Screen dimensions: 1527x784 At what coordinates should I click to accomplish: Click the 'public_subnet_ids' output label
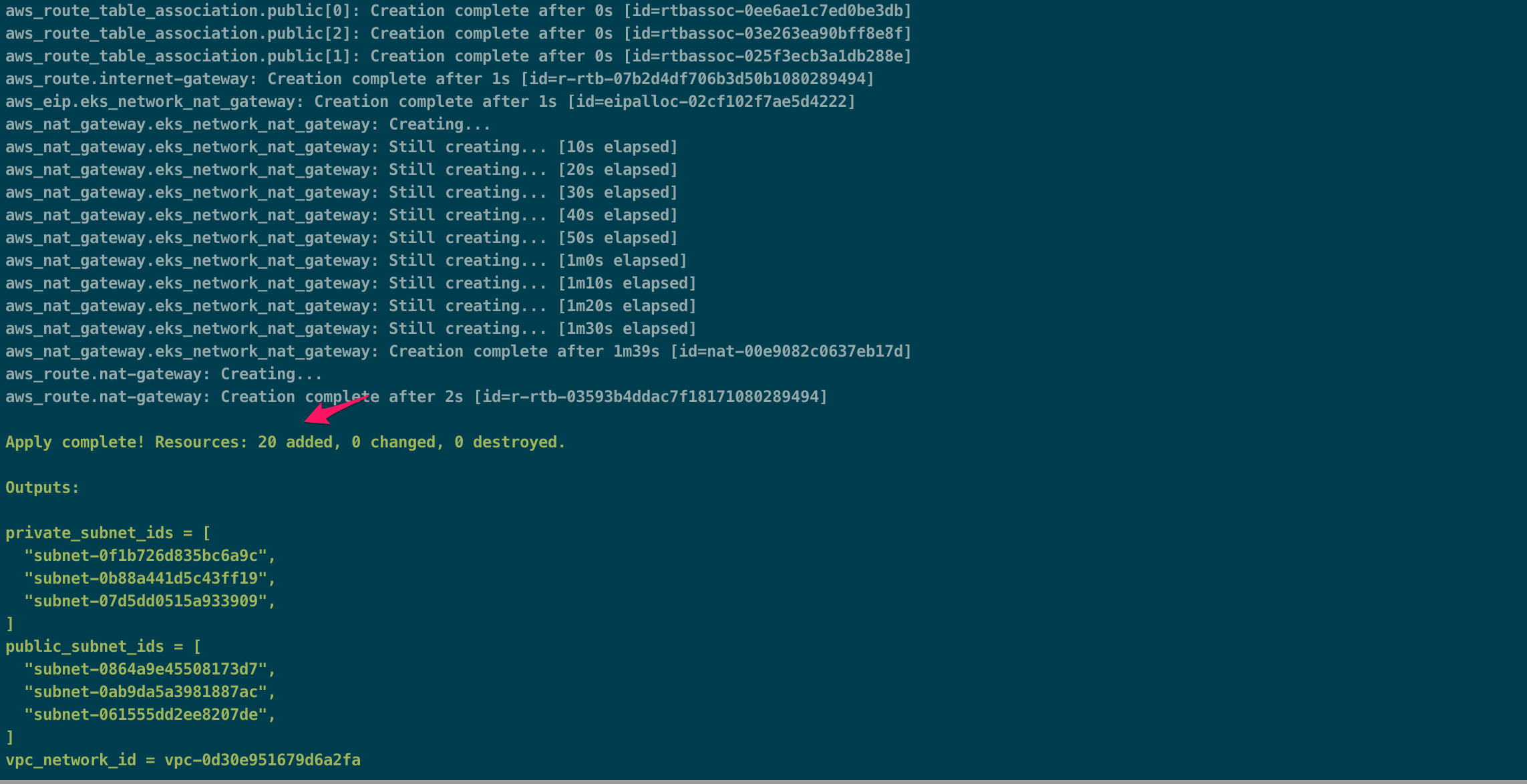point(84,646)
